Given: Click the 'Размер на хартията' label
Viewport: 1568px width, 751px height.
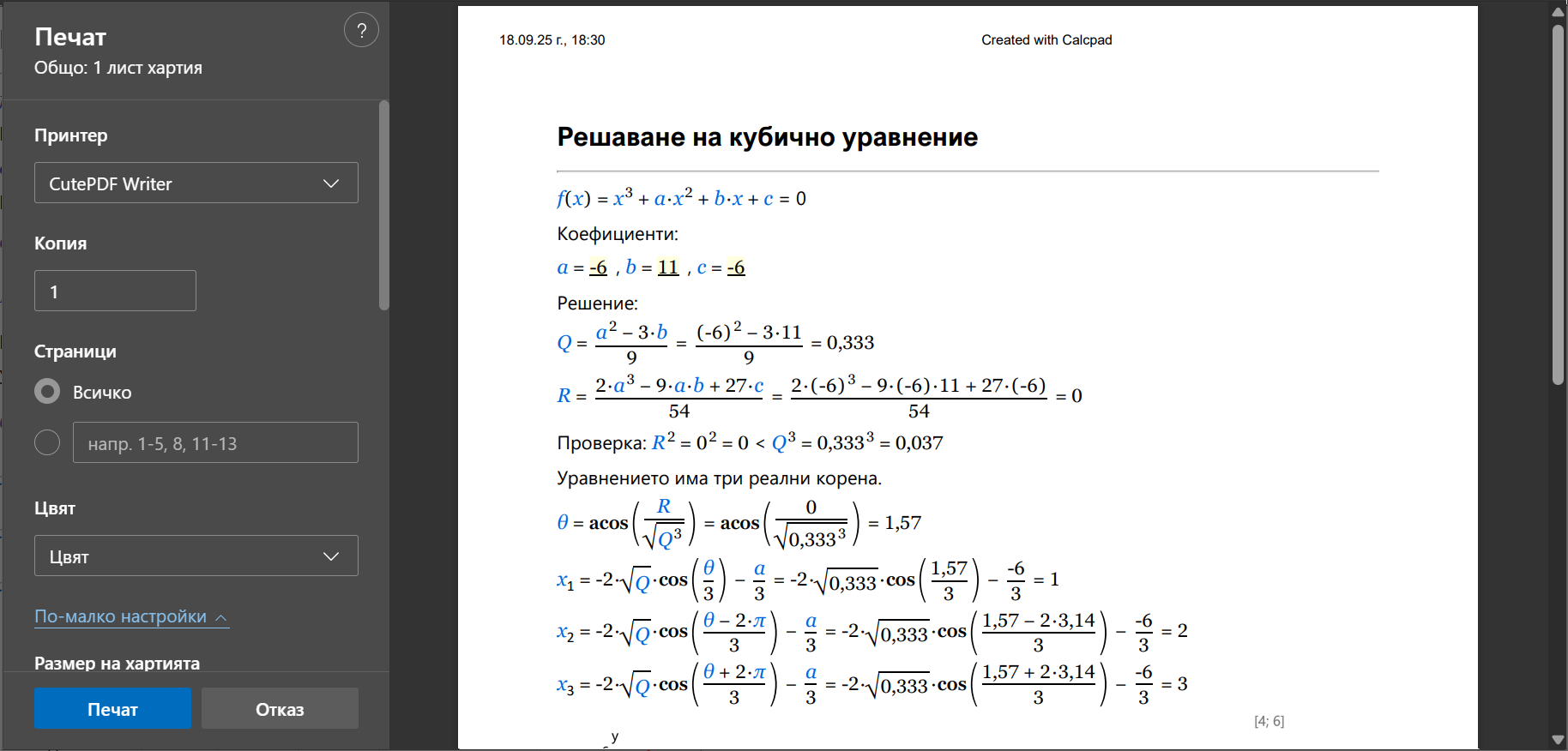Looking at the screenshot, I should [x=118, y=664].
